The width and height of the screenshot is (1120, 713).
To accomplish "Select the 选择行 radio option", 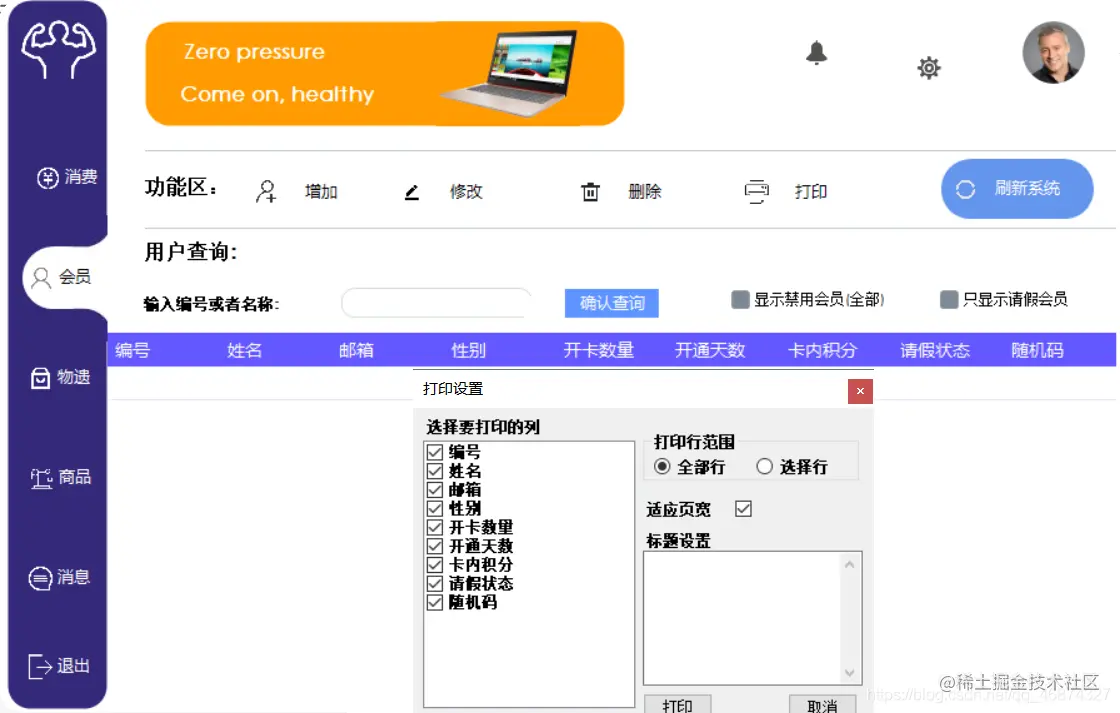I will tap(763, 466).
